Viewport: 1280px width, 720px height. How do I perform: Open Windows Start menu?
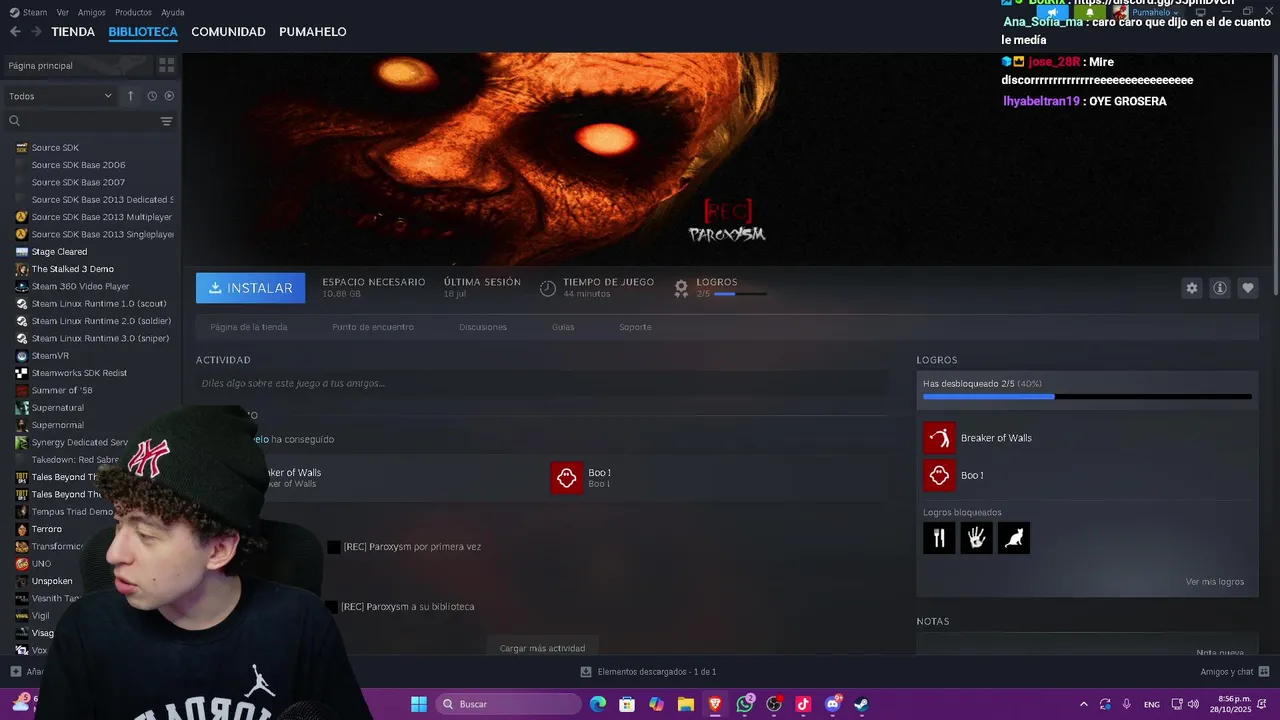click(419, 704)
